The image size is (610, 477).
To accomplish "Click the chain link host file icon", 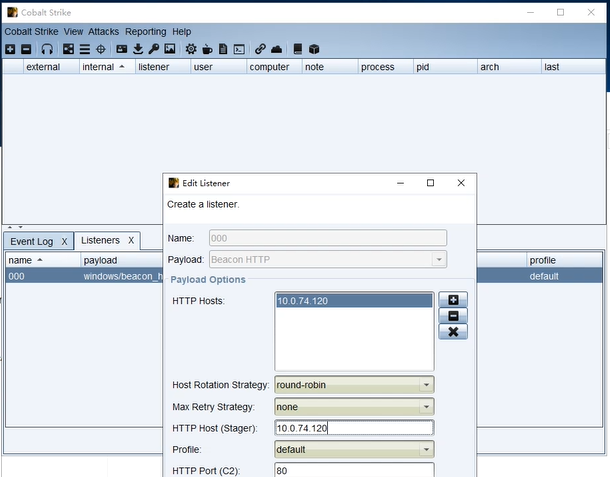I will click(260, 49).
